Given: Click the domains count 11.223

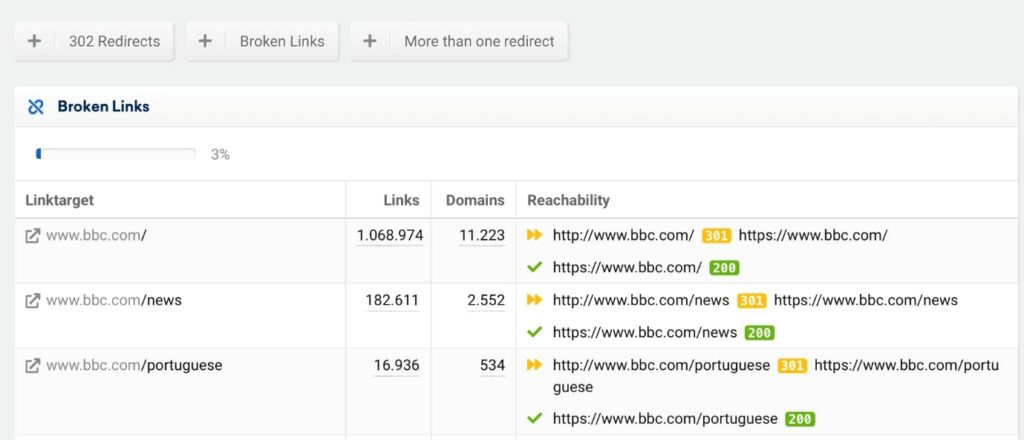Looking at the screenshot, I should click(x=482, y=235).
